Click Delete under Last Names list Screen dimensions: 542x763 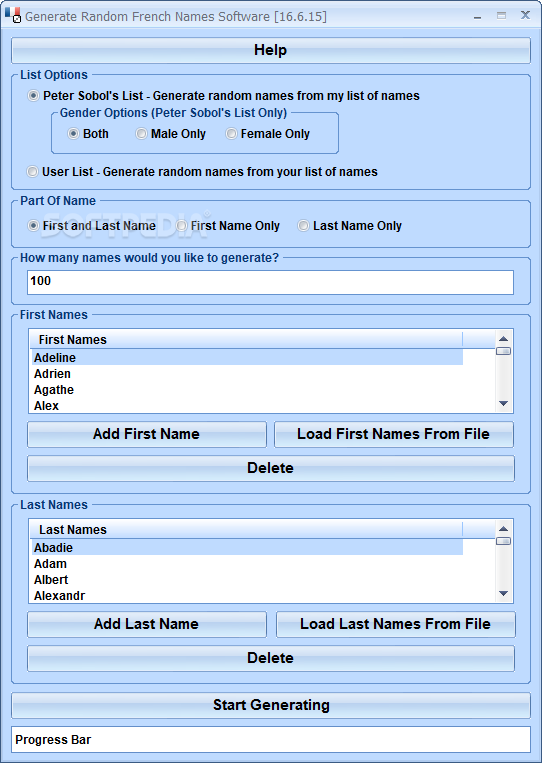click(271, 658)
